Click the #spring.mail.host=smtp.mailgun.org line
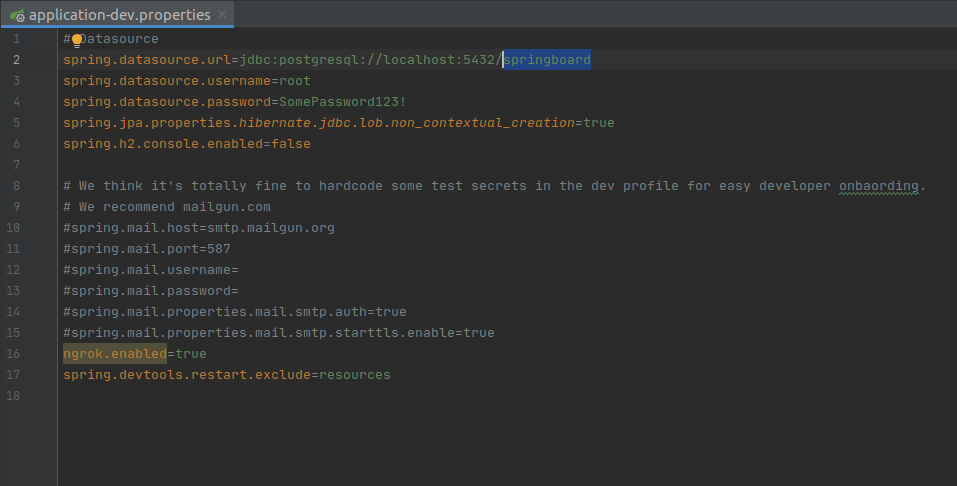The height and width of the screenshot is (486, 957). tap(199, 228)
